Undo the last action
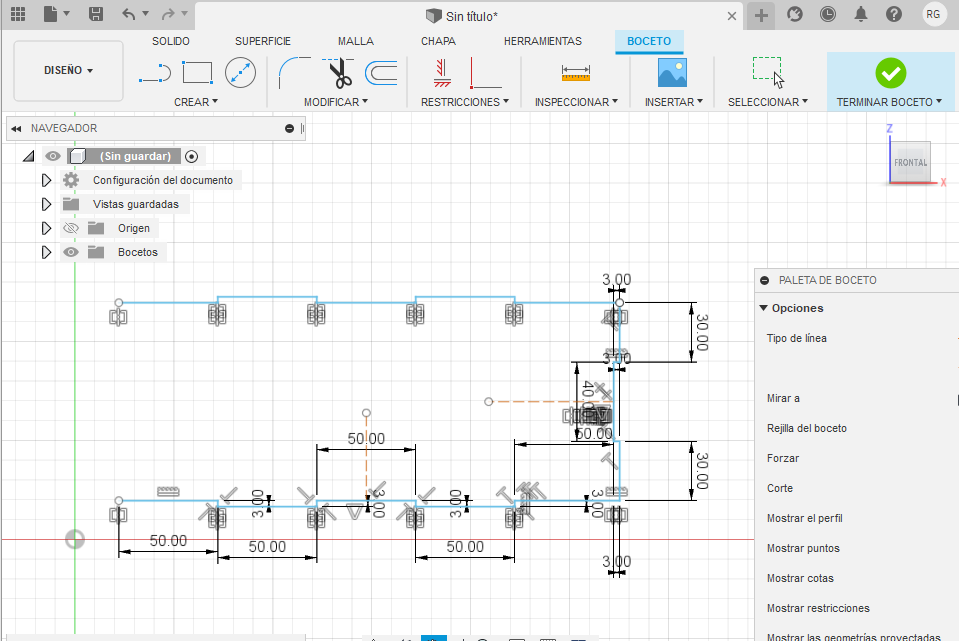Viewport: 959px width, 641px height. tap(128, 14)
